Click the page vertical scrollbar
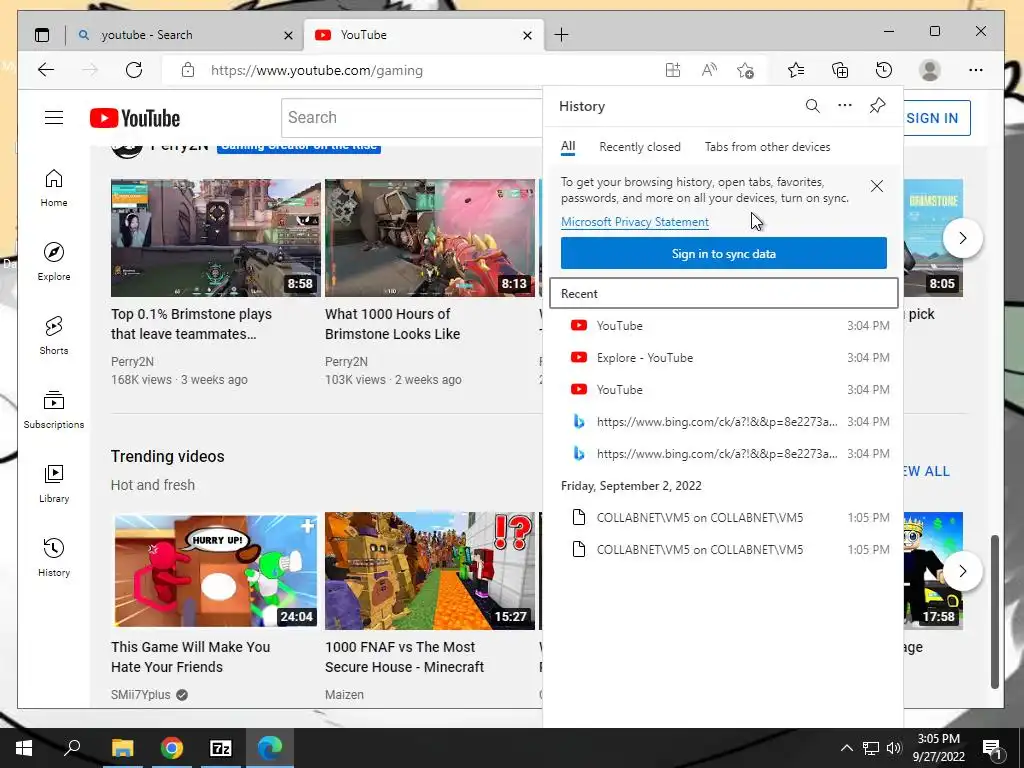This screenshot has height=768, width=1024. click(995, 611)
